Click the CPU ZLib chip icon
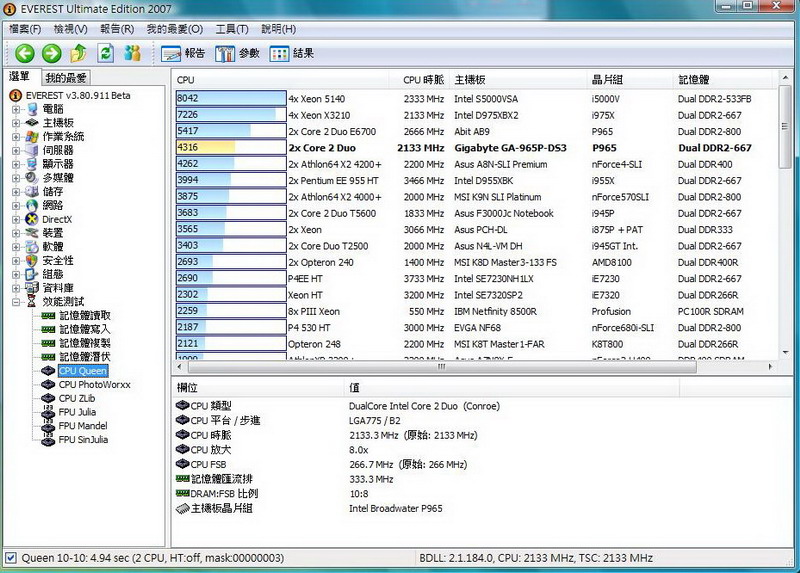The height and width of the screenshot is (573, 800). (x=48, y=398)
